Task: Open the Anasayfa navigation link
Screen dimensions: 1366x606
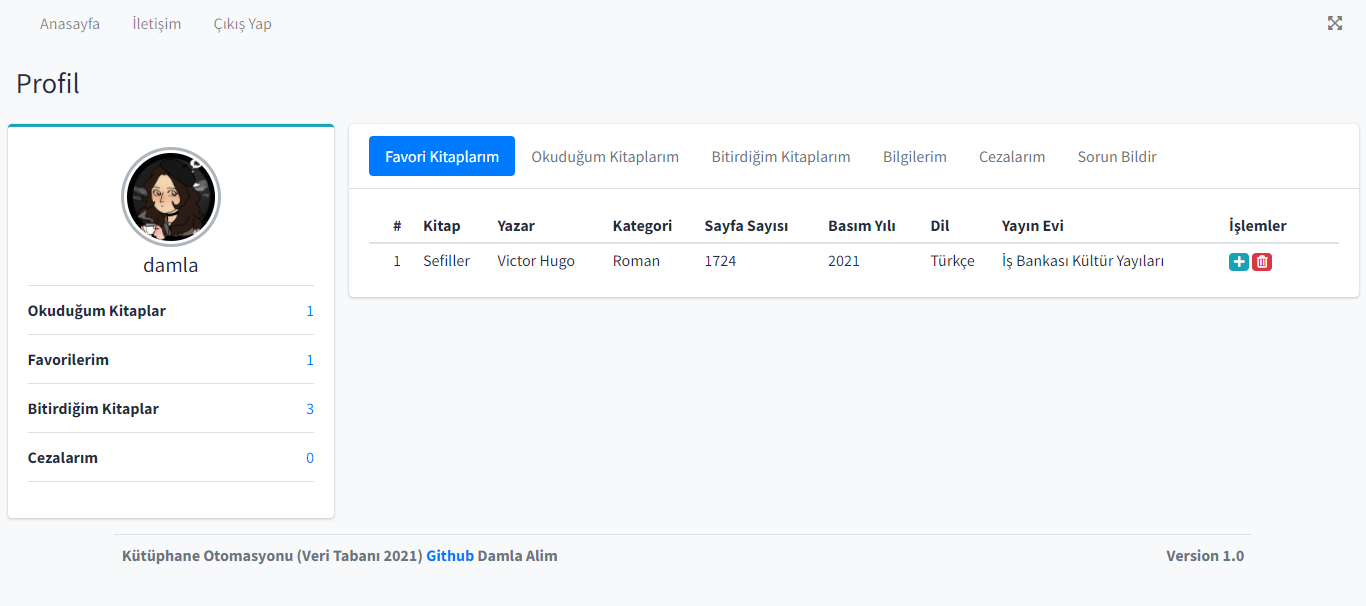Action: click(70, 24)
